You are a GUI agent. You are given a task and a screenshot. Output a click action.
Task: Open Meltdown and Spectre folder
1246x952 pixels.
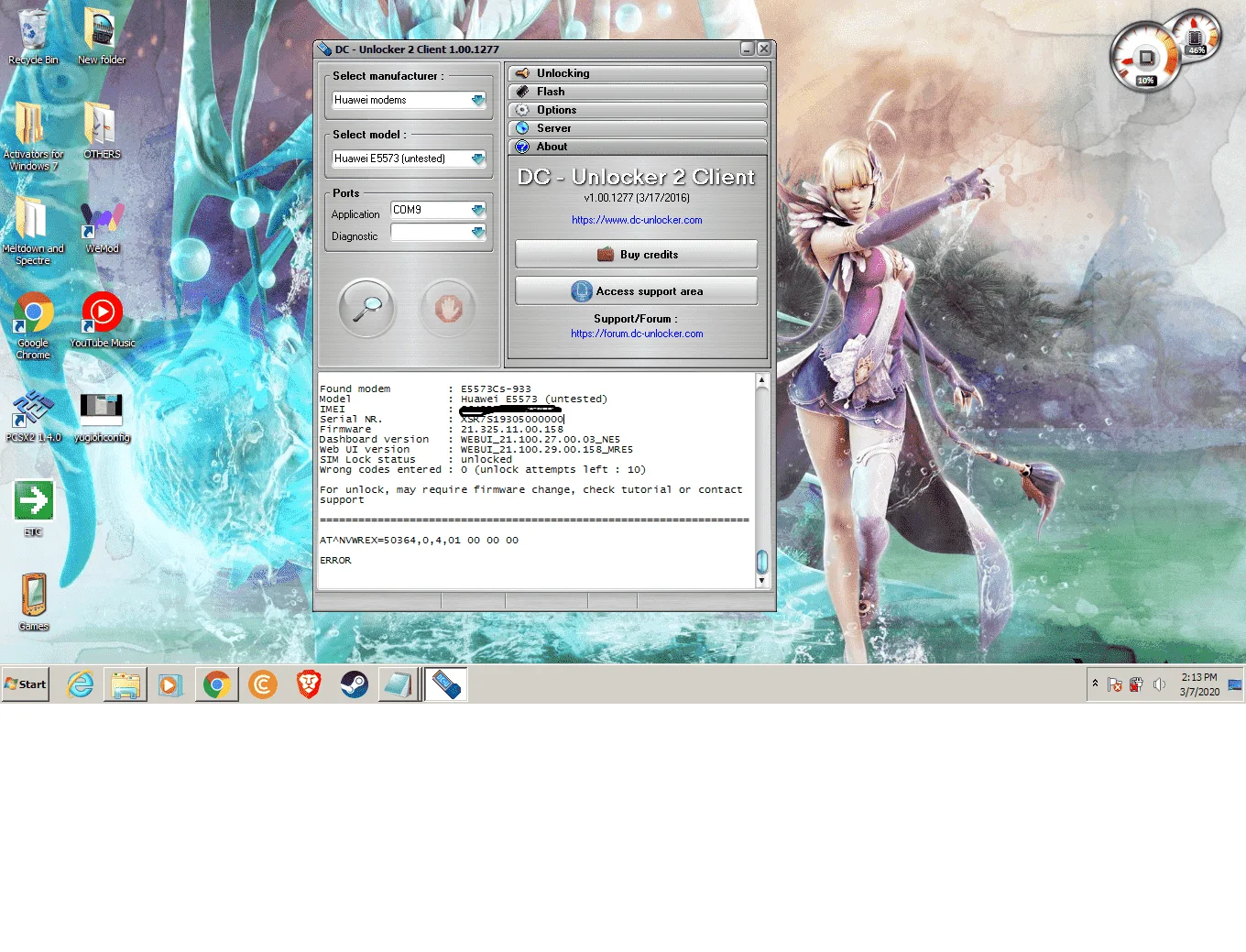[x=33, y=230]
